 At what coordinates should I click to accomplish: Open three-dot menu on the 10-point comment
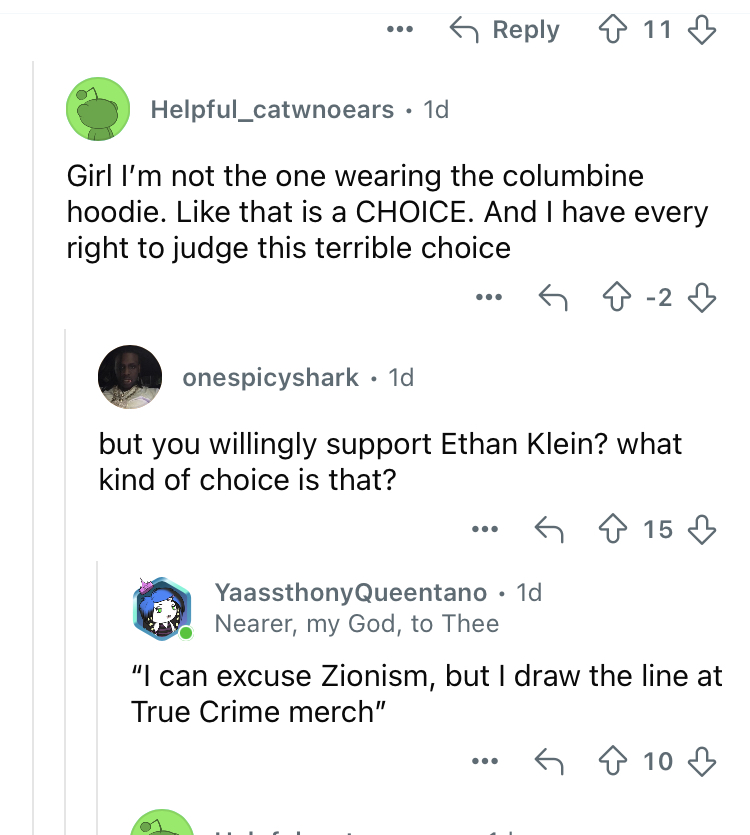coord(485,761)
